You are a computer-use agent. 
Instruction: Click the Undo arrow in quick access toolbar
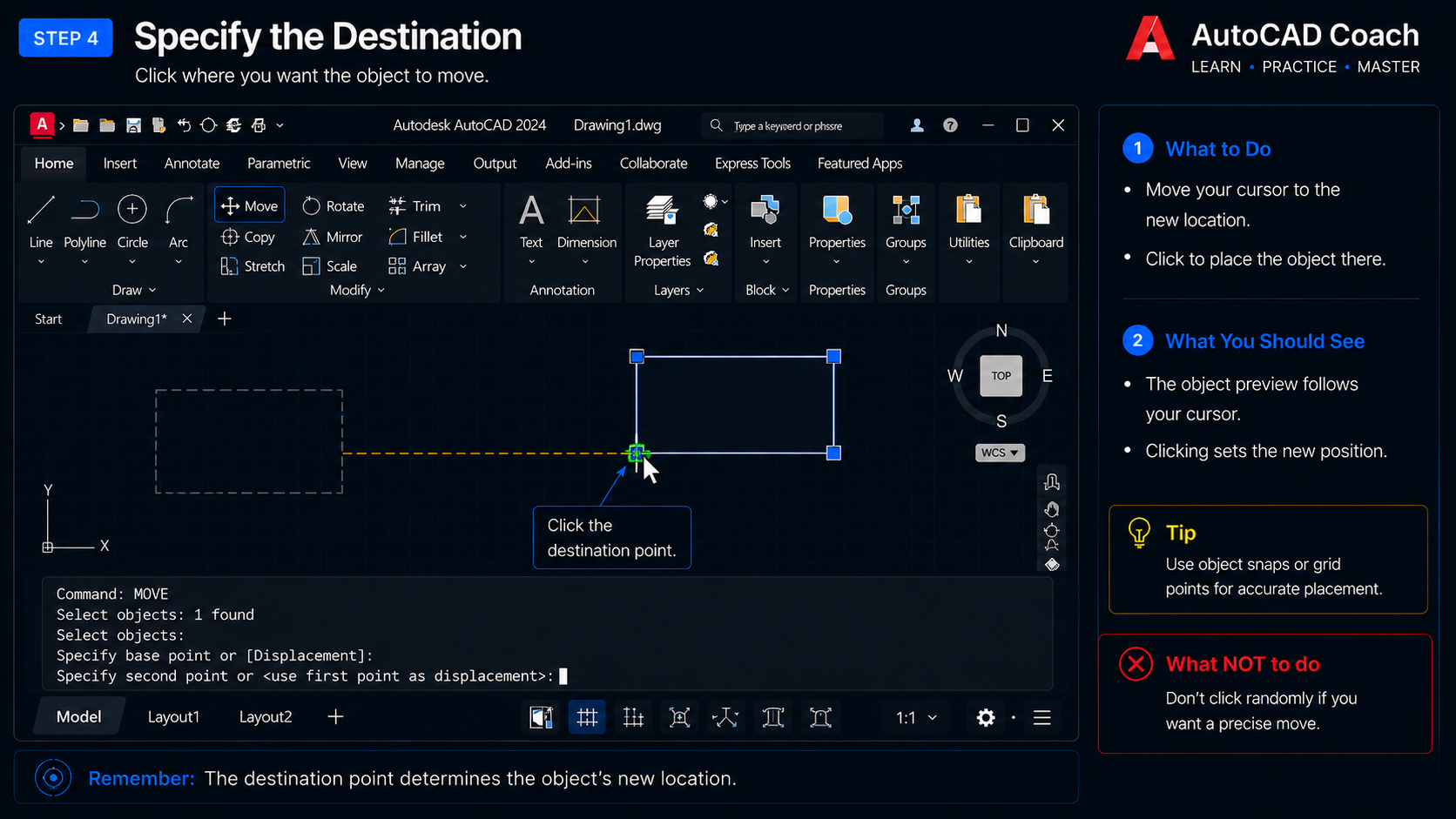pyautogui.click(x=184, y=125)
